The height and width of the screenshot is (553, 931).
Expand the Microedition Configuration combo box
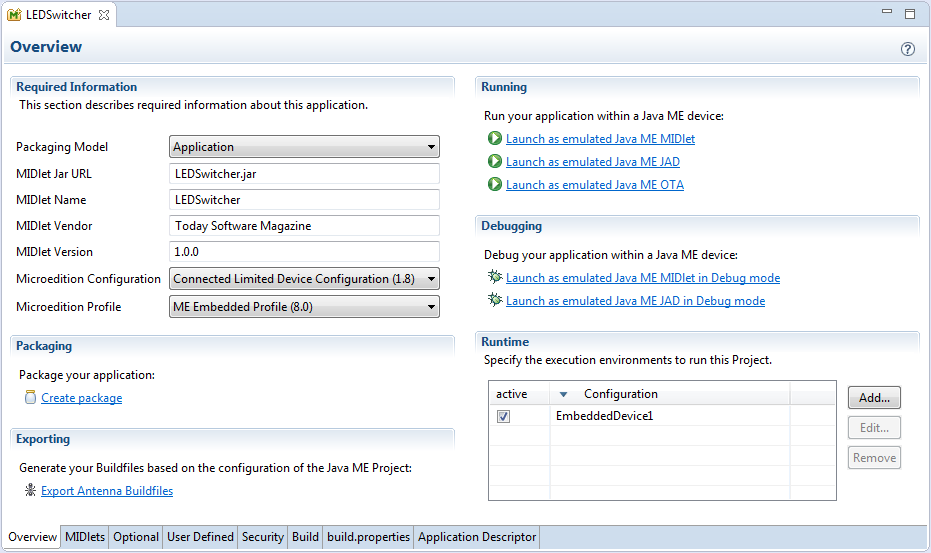tap(304, 279)
